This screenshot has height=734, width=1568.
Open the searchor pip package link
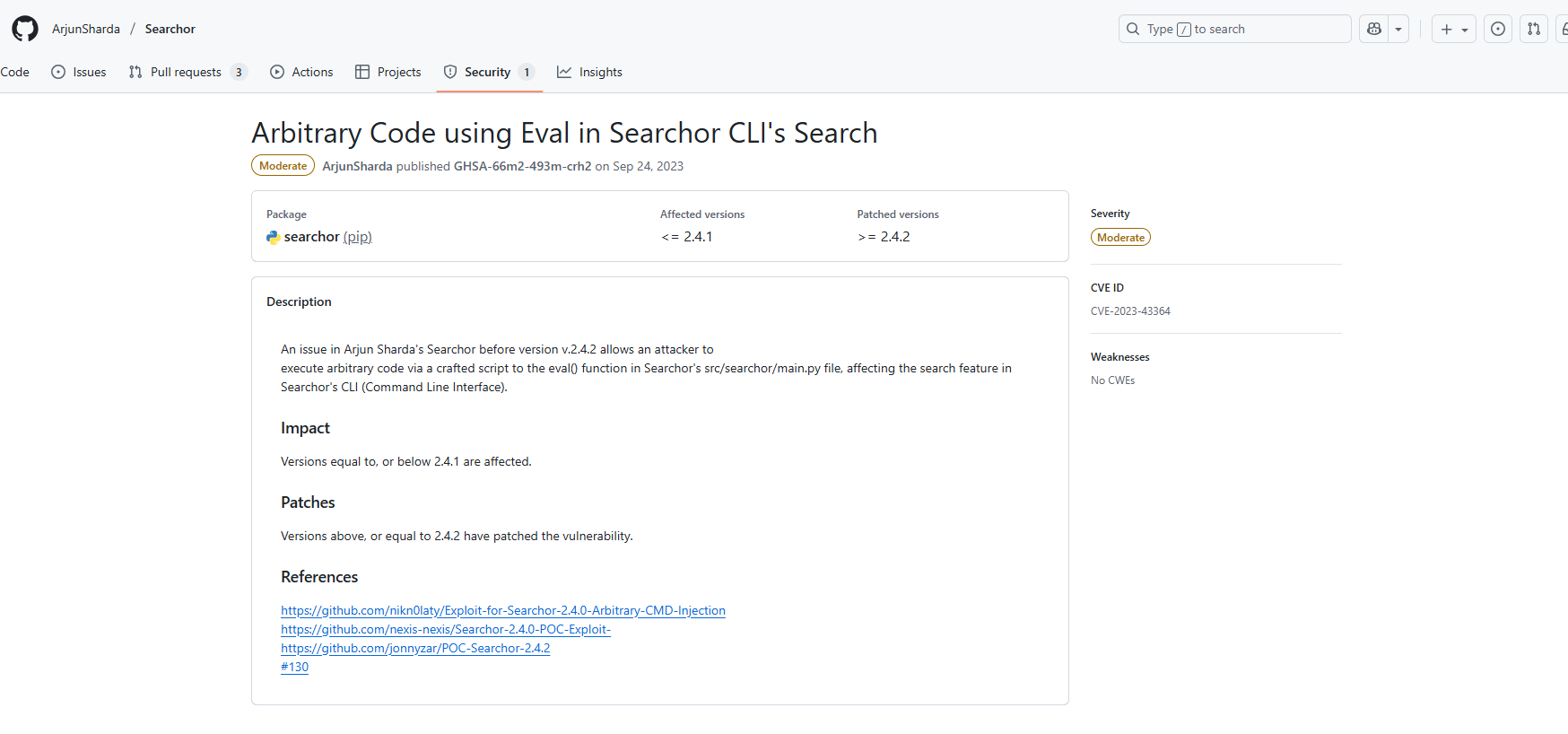[327, 237]
